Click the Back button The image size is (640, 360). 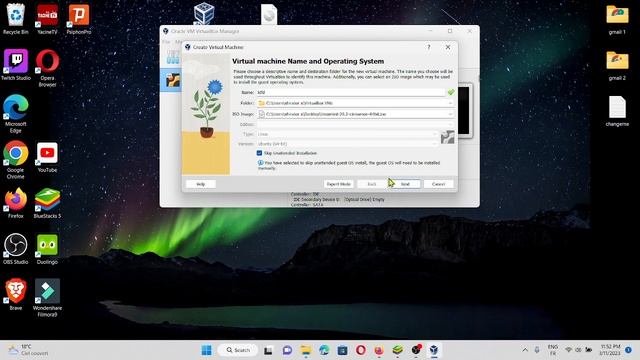(372, 184)
